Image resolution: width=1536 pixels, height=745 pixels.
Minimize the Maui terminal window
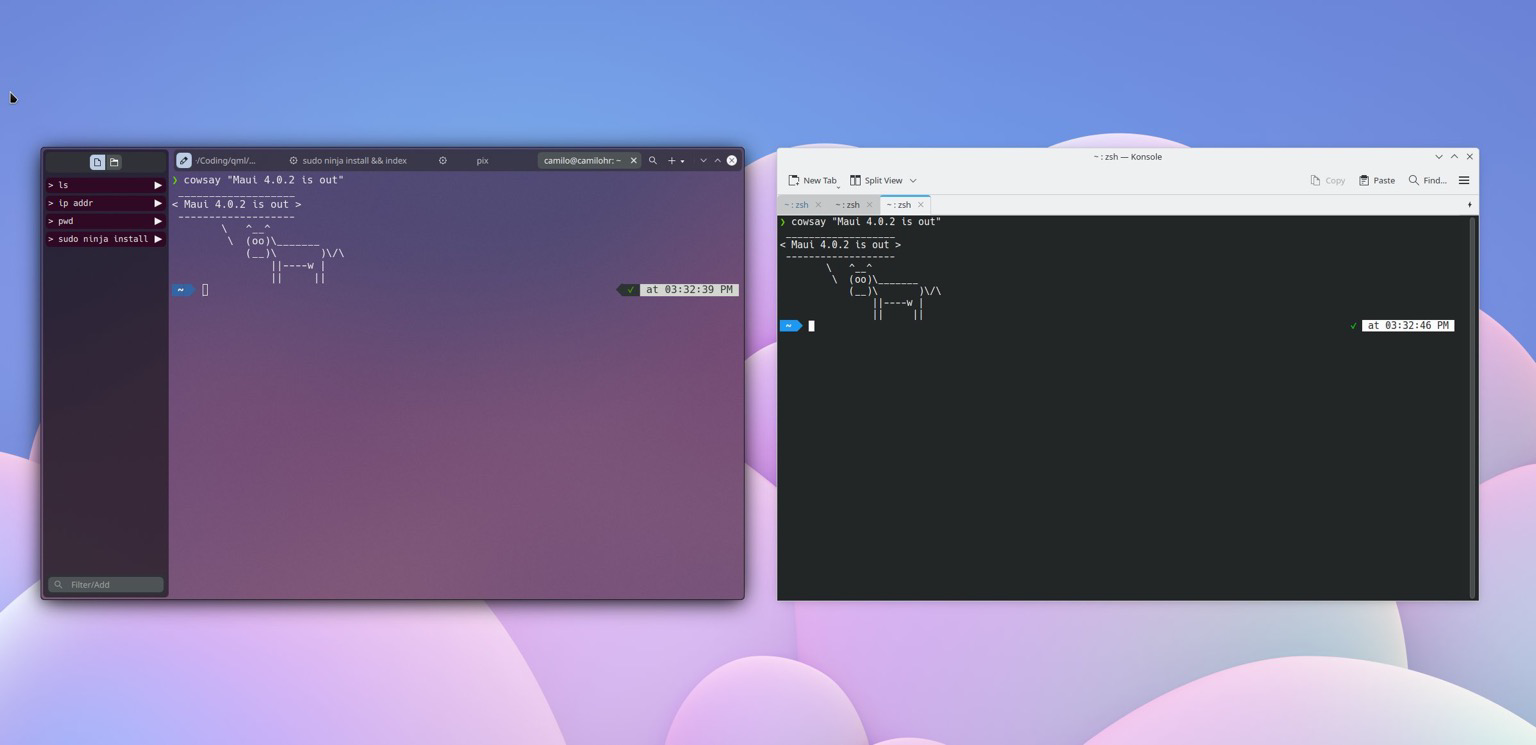703,160
